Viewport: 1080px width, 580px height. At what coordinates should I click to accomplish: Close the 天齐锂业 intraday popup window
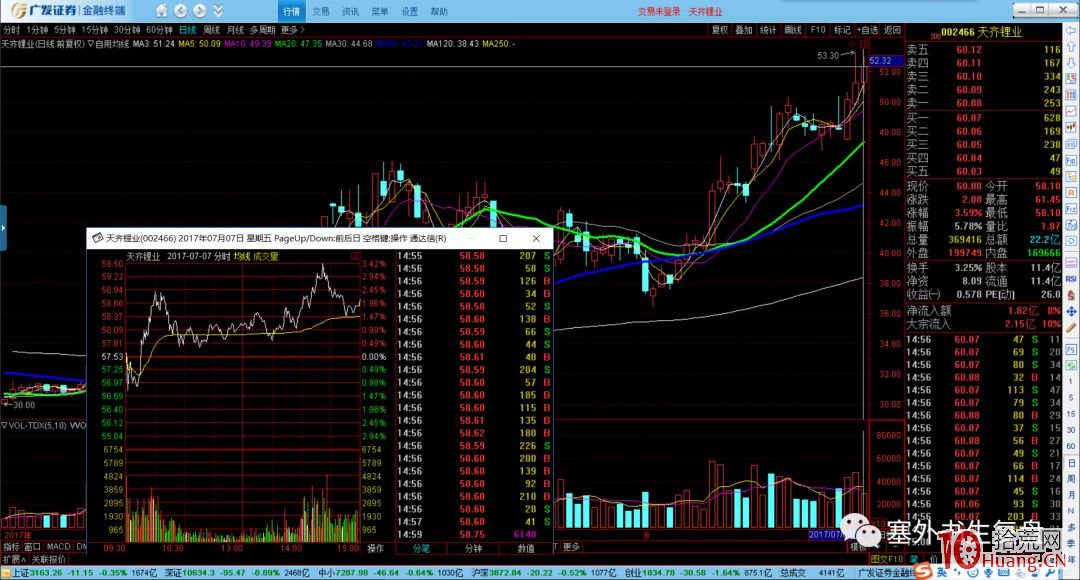(x=537, y=238)
